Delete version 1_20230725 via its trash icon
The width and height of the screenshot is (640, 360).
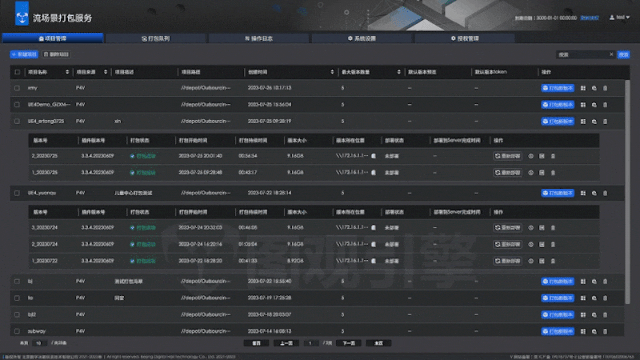553,173
